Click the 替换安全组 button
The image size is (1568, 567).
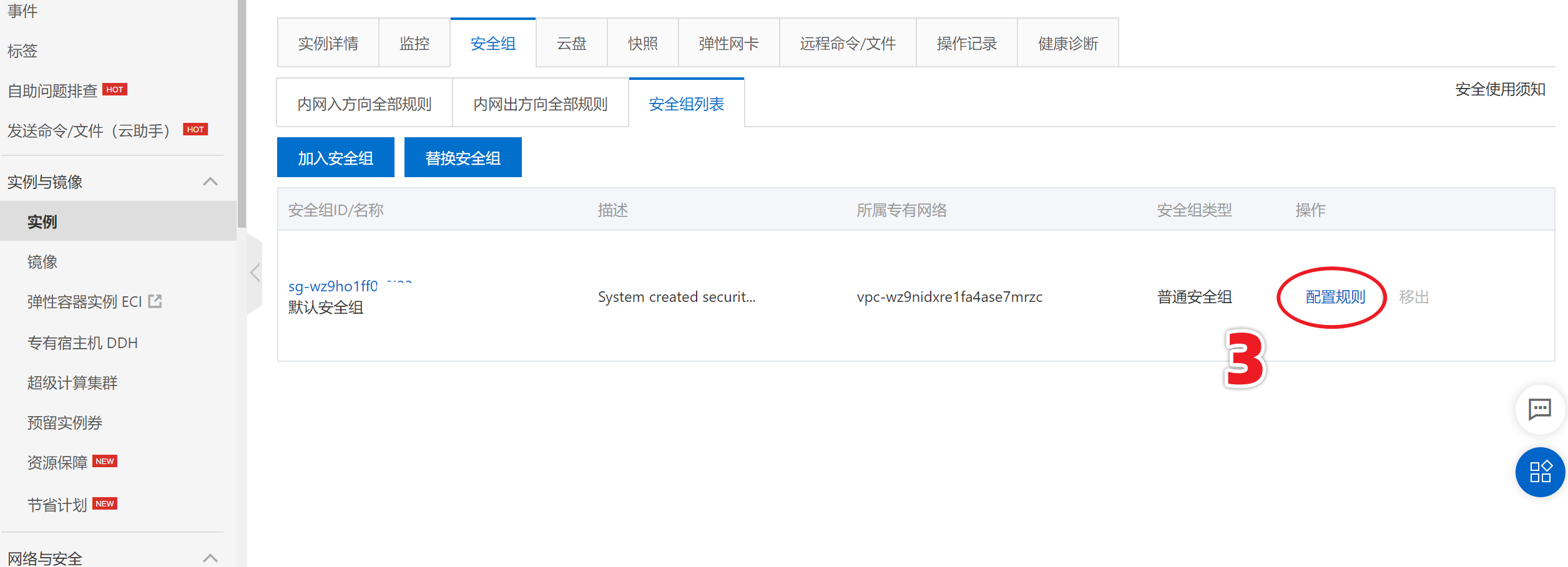463,158
